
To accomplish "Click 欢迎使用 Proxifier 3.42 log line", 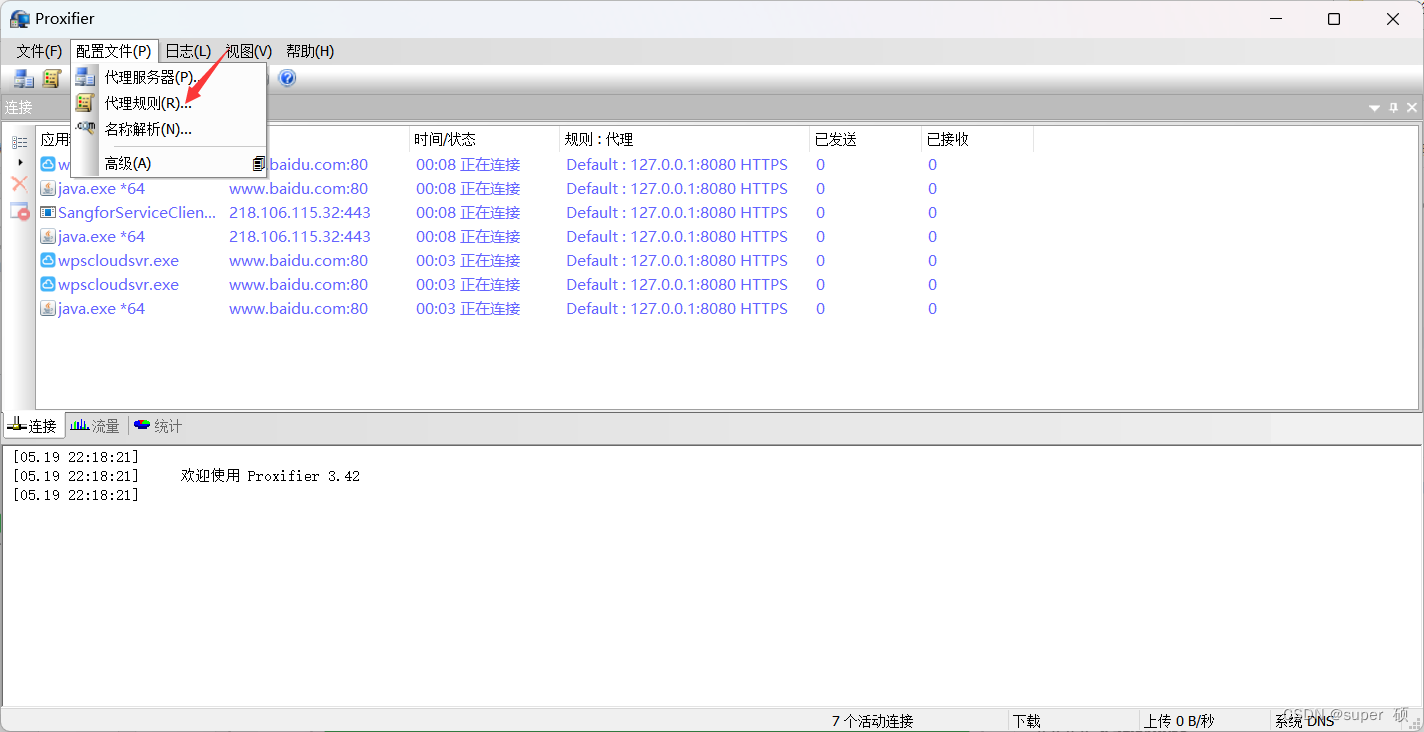I will point(270,476).
